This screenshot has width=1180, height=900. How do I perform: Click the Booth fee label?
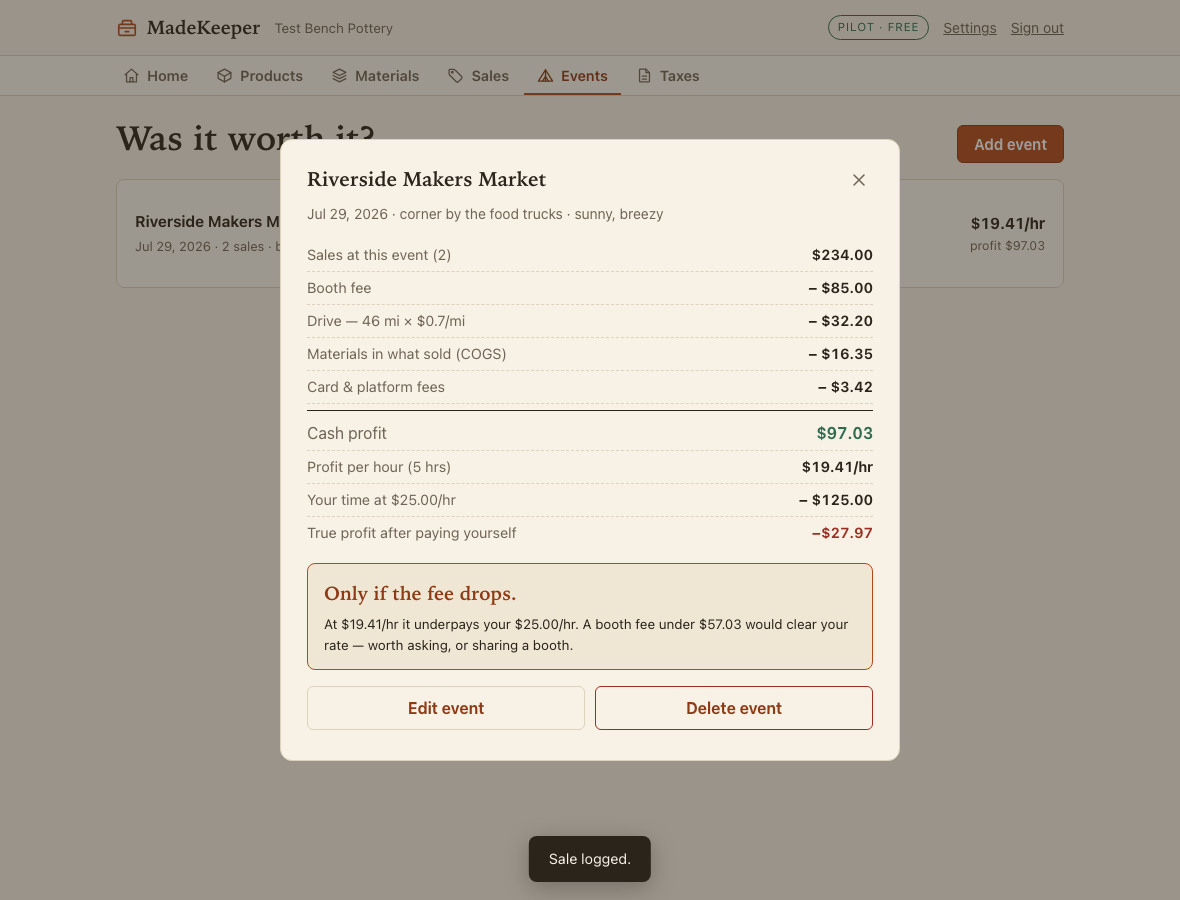point(339,288)
